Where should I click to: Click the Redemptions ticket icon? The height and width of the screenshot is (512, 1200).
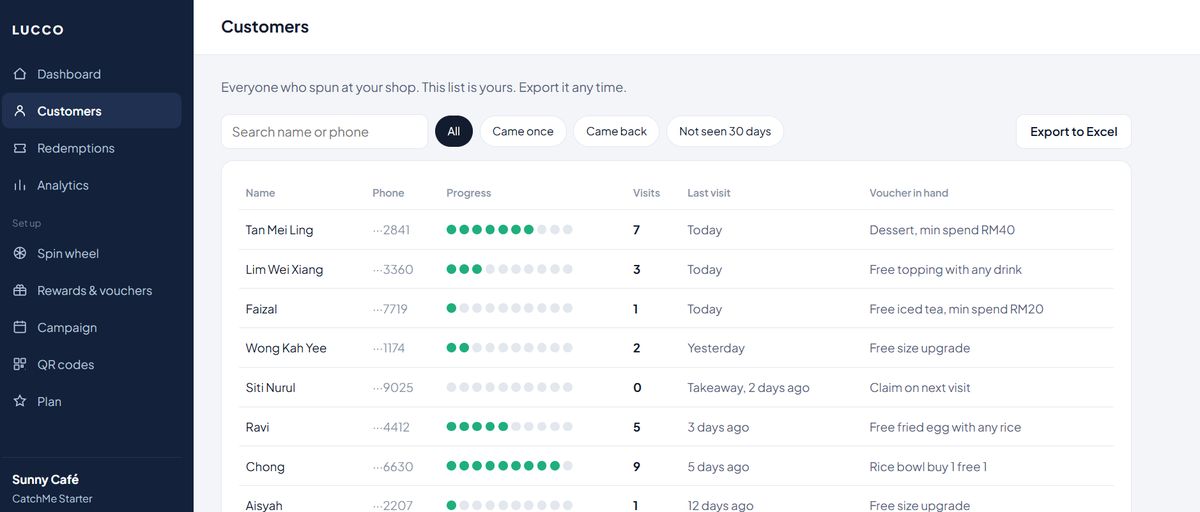pyautogui.click(x=20, y=148)
